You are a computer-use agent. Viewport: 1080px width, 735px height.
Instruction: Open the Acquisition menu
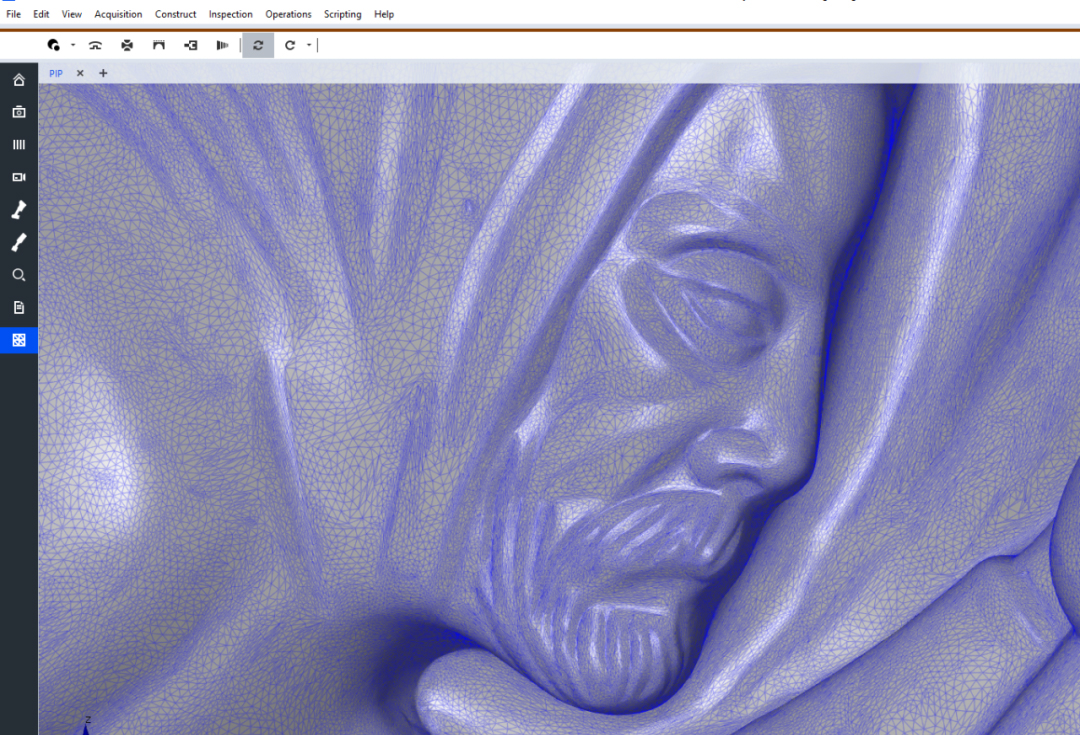click(118, 14)
